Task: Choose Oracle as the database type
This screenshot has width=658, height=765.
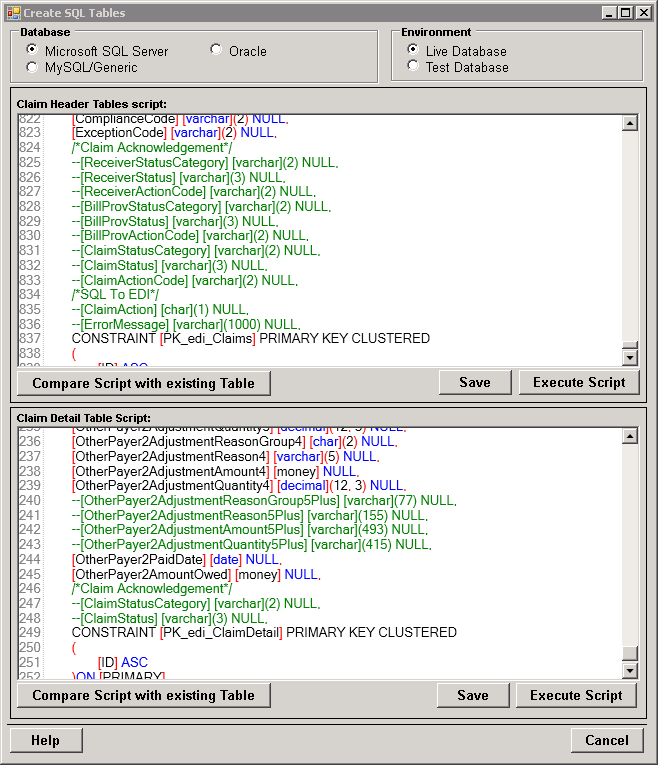Action: pyautogui.click(x=216, y=50)
